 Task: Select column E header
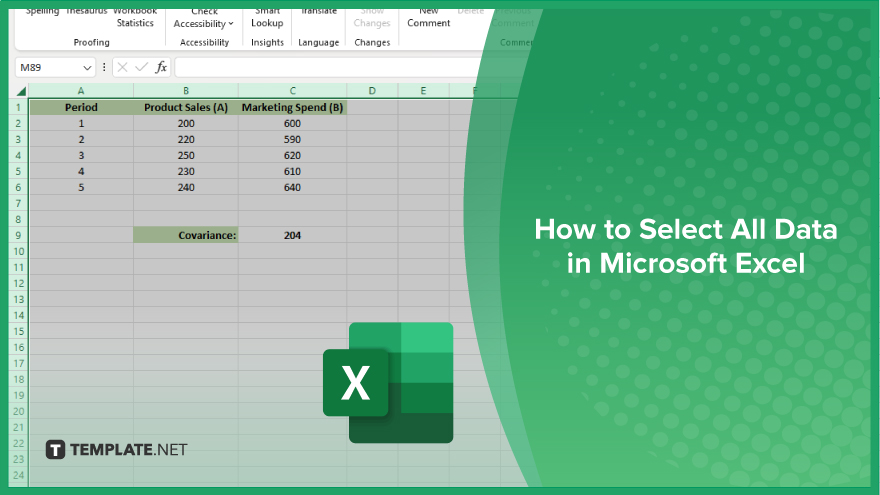pyautogui.click(x=423, y=90)
